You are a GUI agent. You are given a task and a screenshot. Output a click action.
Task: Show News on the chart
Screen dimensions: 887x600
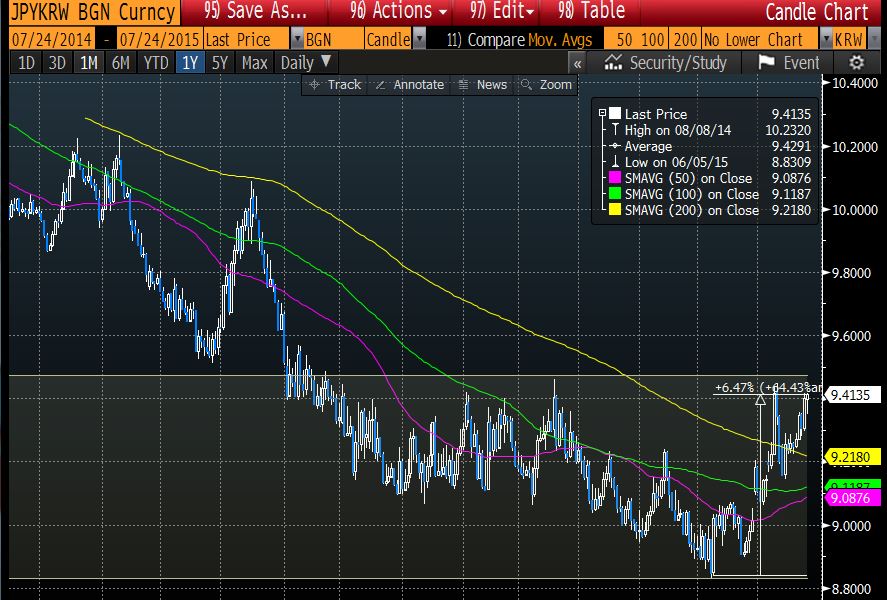pyautogui.click(x=482, y=85)
